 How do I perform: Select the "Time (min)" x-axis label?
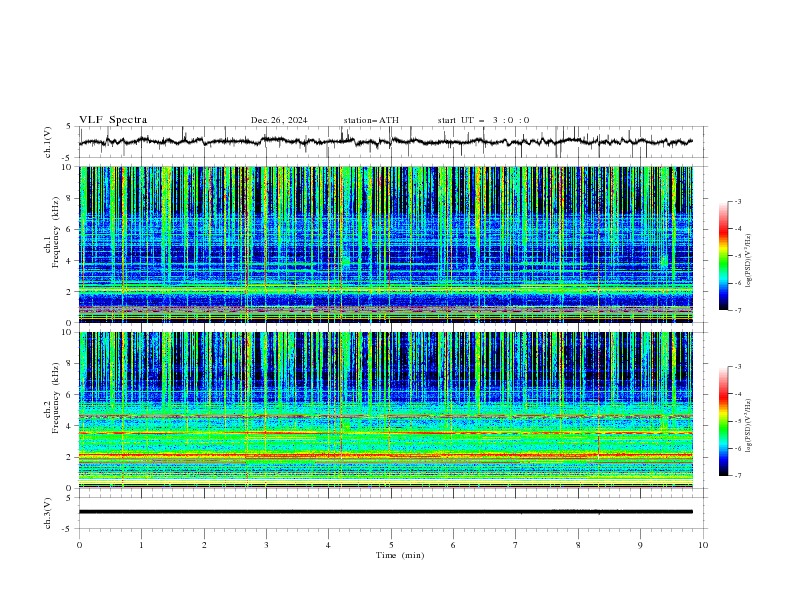point(400,555)
